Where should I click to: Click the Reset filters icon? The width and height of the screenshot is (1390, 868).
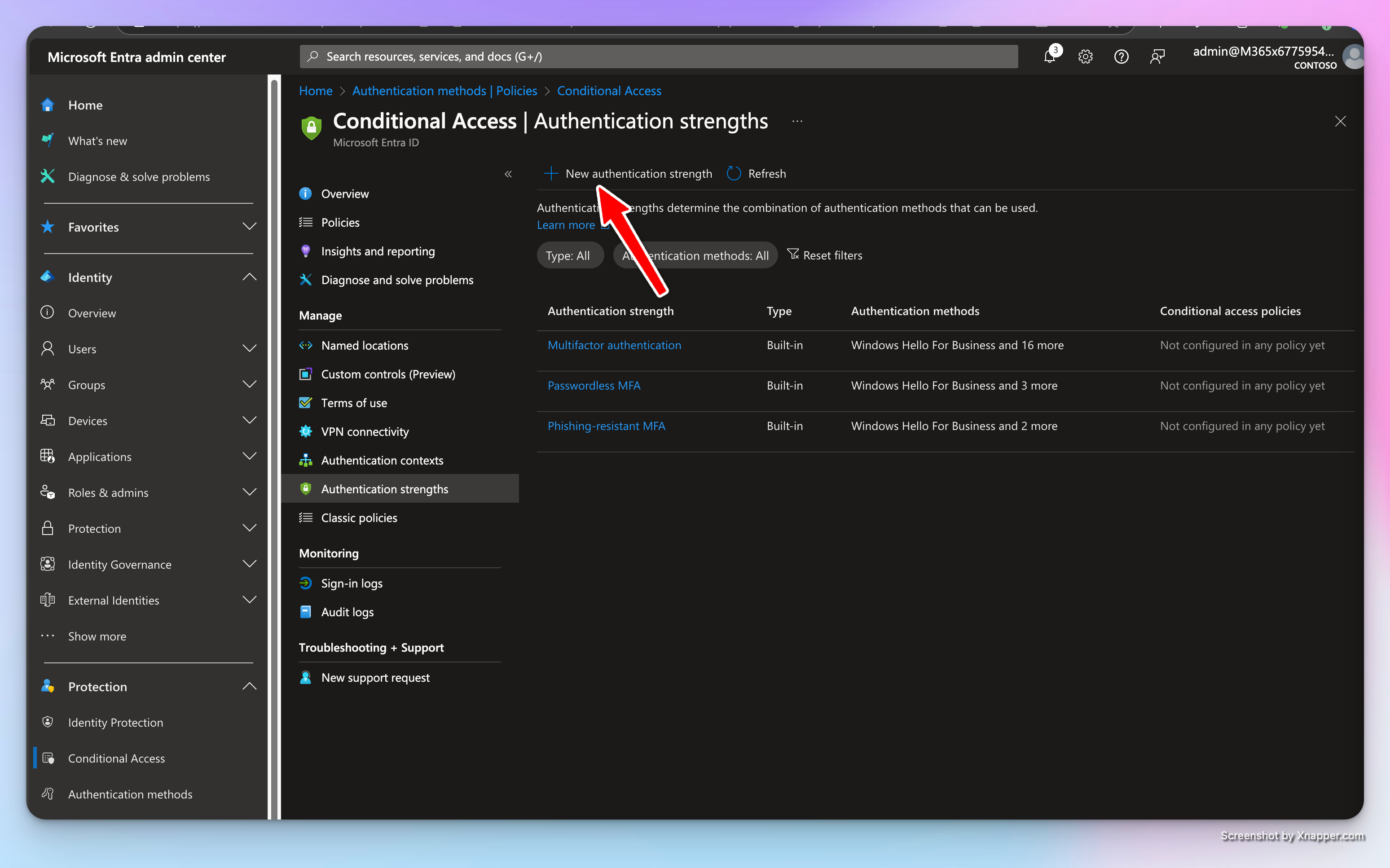[793, 254]
